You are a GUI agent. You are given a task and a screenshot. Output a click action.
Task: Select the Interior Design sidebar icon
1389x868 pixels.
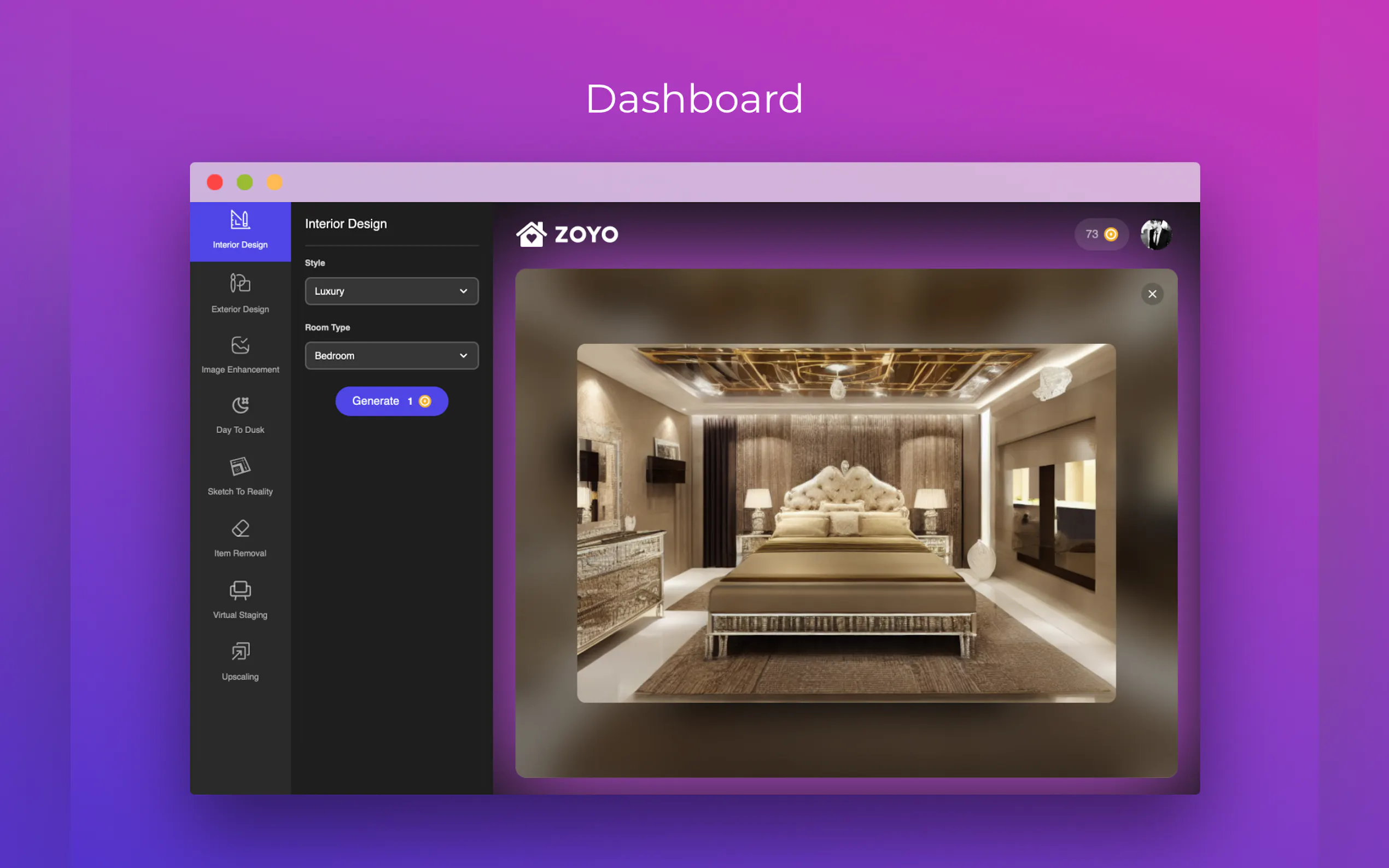[240, 219]
